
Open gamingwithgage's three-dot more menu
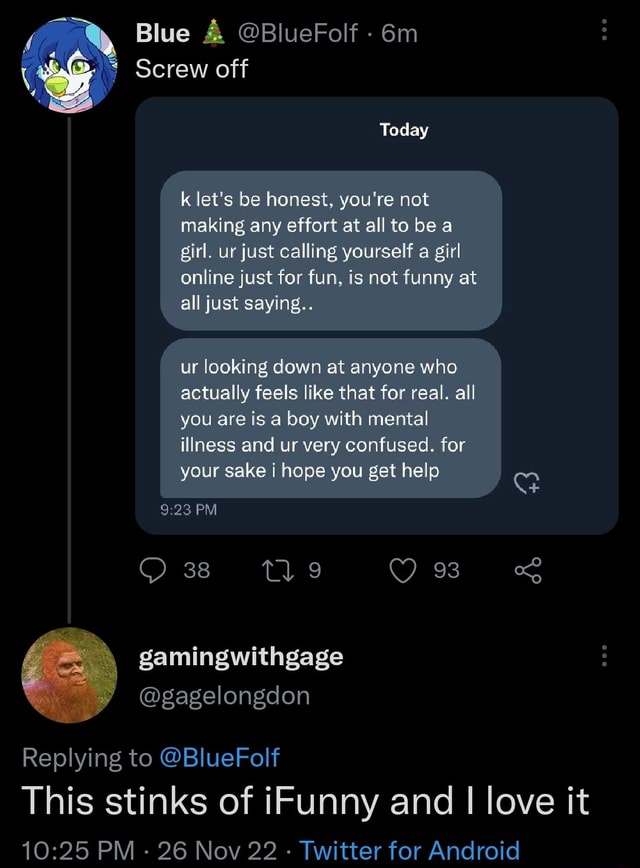(603, 656)
